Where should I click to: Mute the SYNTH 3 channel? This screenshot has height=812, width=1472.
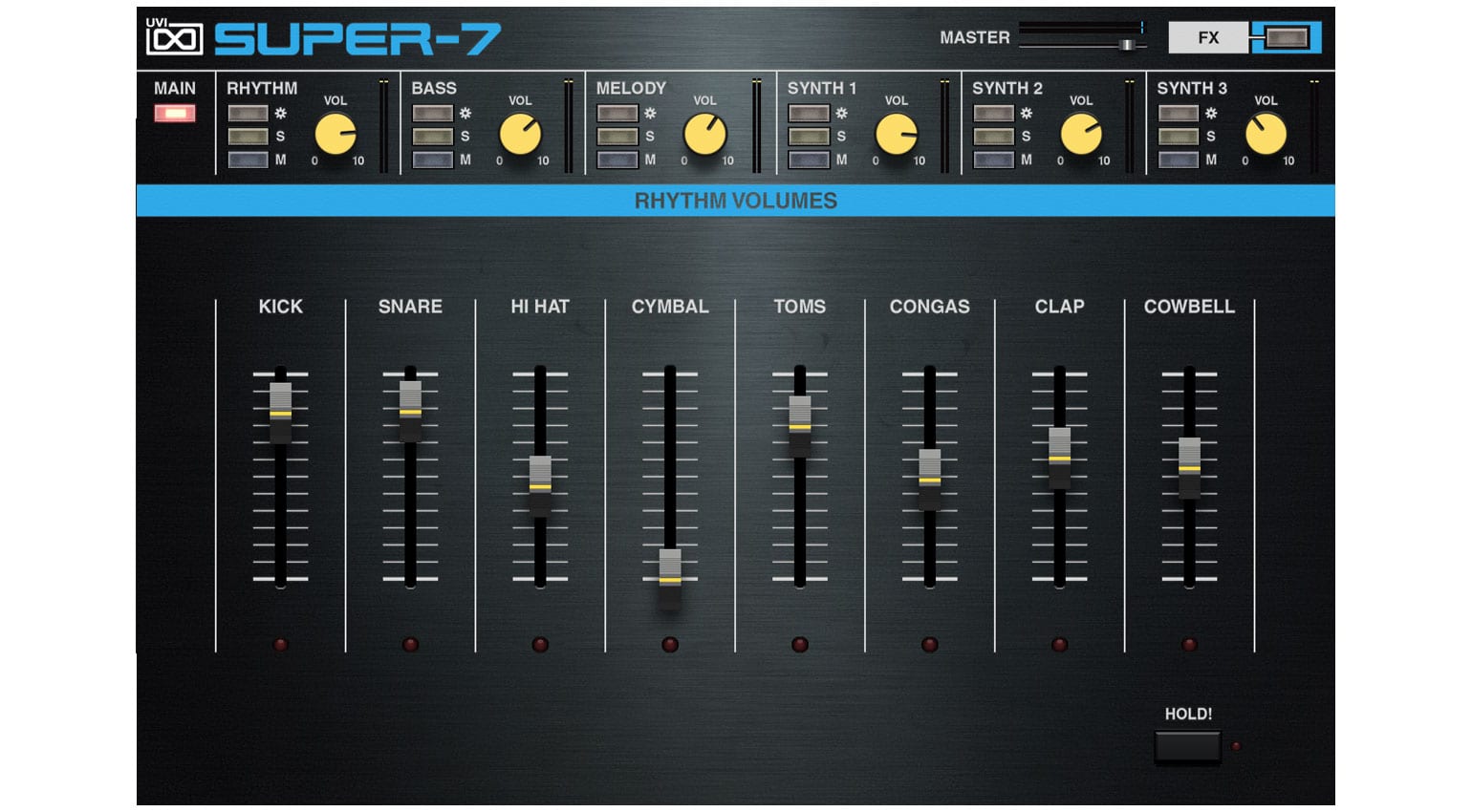coord(1179,160)
